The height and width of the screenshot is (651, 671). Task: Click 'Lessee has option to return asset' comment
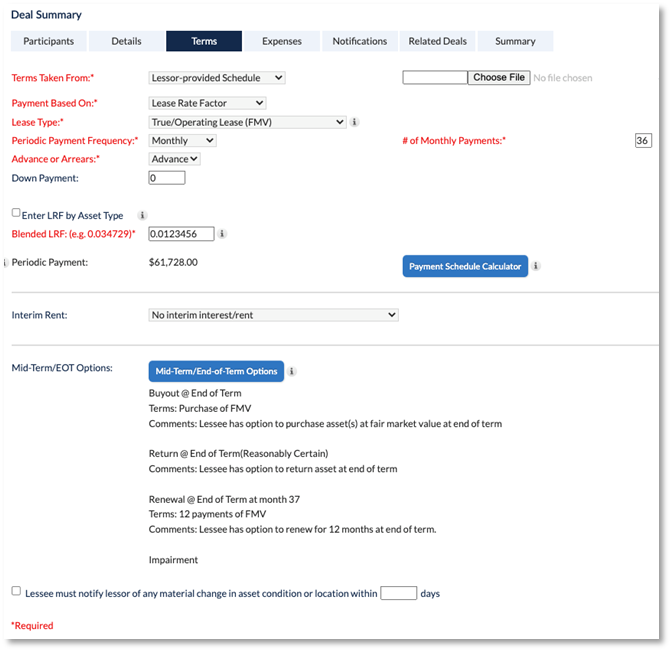pyautogui.click(x=273, y=469)
